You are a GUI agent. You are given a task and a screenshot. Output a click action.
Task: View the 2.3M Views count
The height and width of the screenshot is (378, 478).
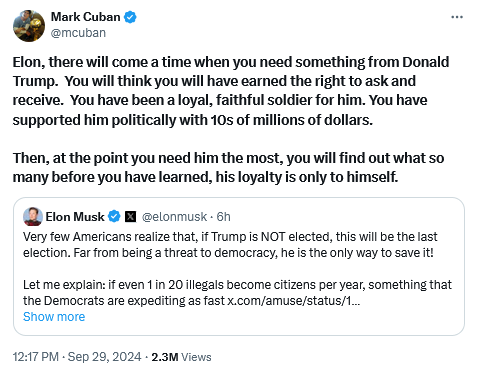point(181,357)
